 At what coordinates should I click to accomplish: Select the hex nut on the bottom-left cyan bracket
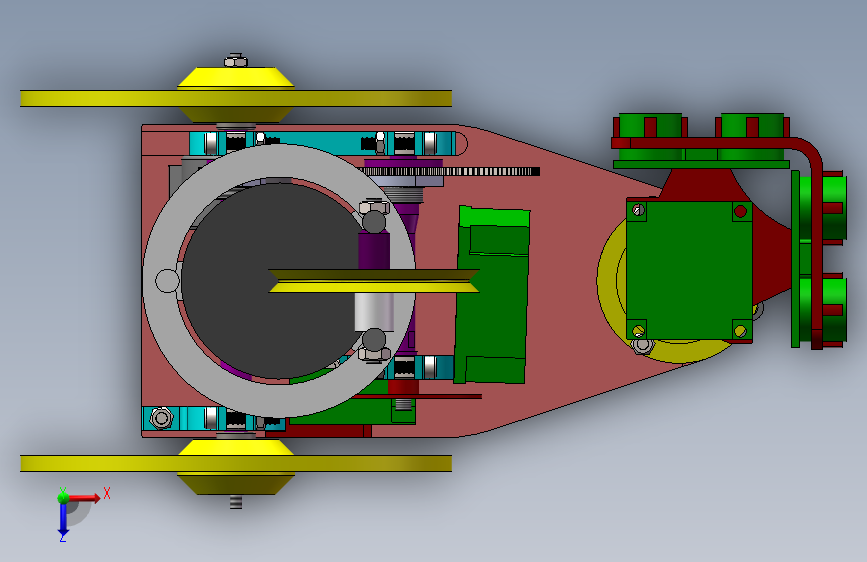pyautogui.click(x=161, y=418)
